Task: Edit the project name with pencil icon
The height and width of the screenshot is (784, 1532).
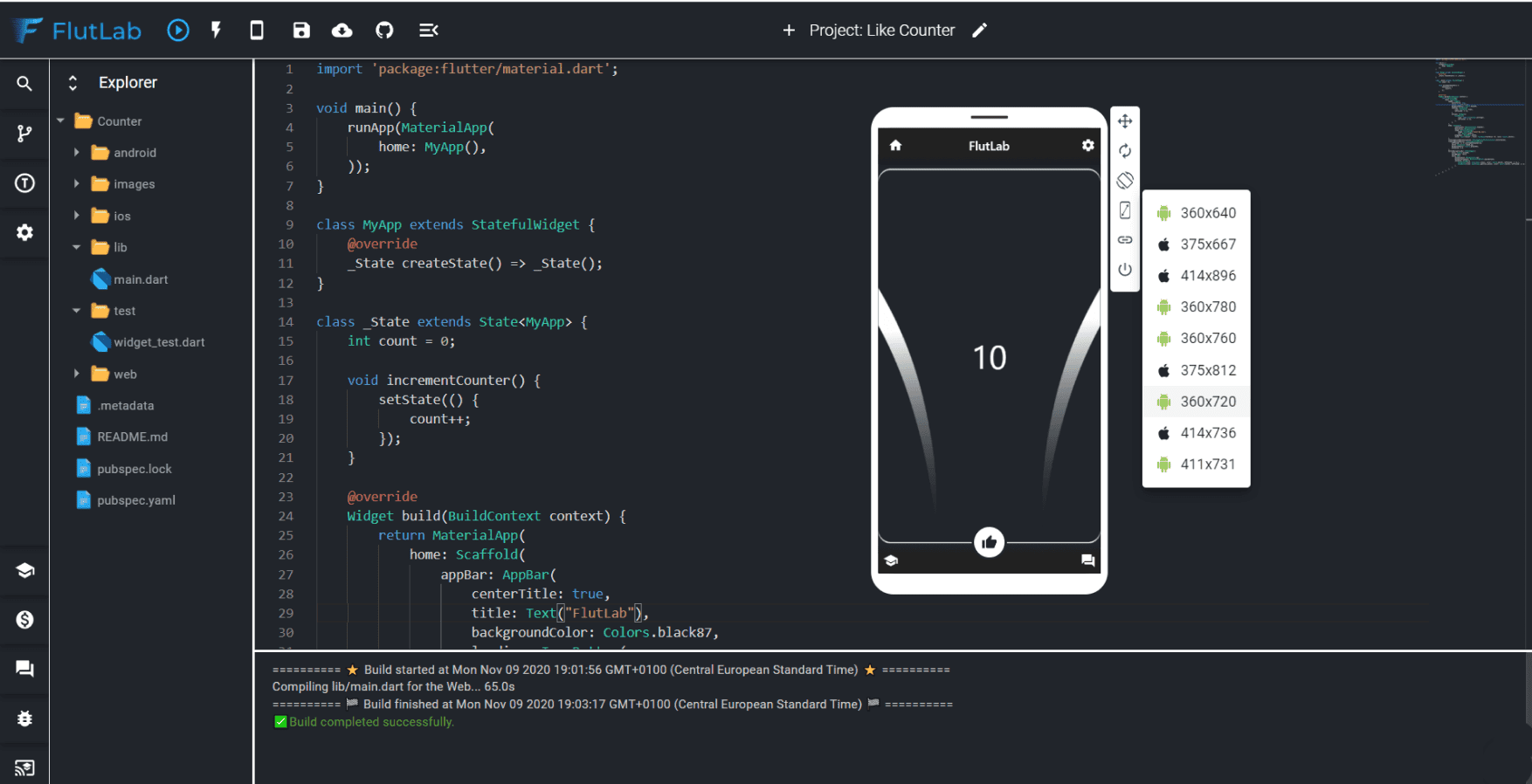Action: point(980,31)
